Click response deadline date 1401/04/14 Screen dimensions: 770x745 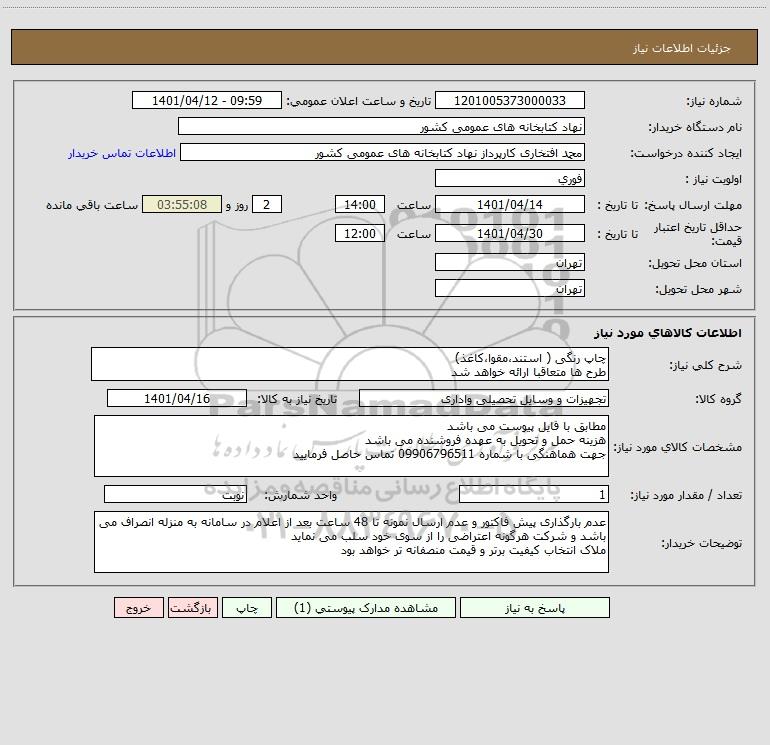click(510, 204)
